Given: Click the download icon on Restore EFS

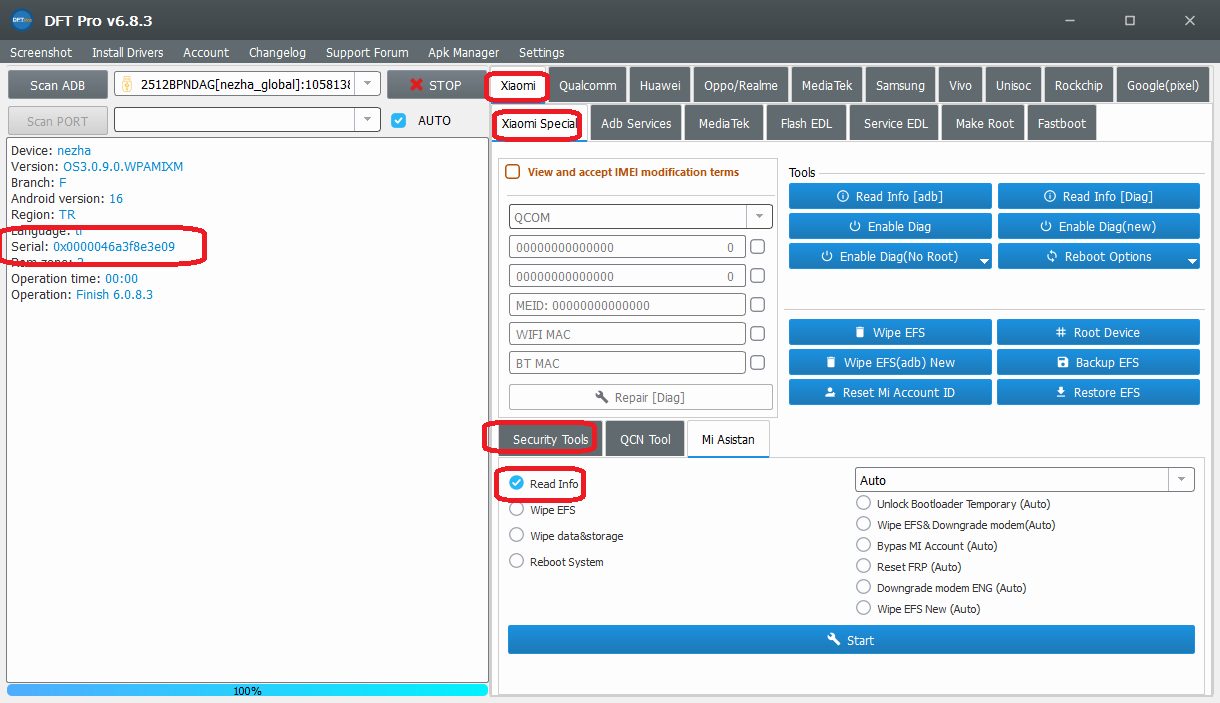Looking at the screenshot, I should pyautogui.click(x=1061, y=393).
